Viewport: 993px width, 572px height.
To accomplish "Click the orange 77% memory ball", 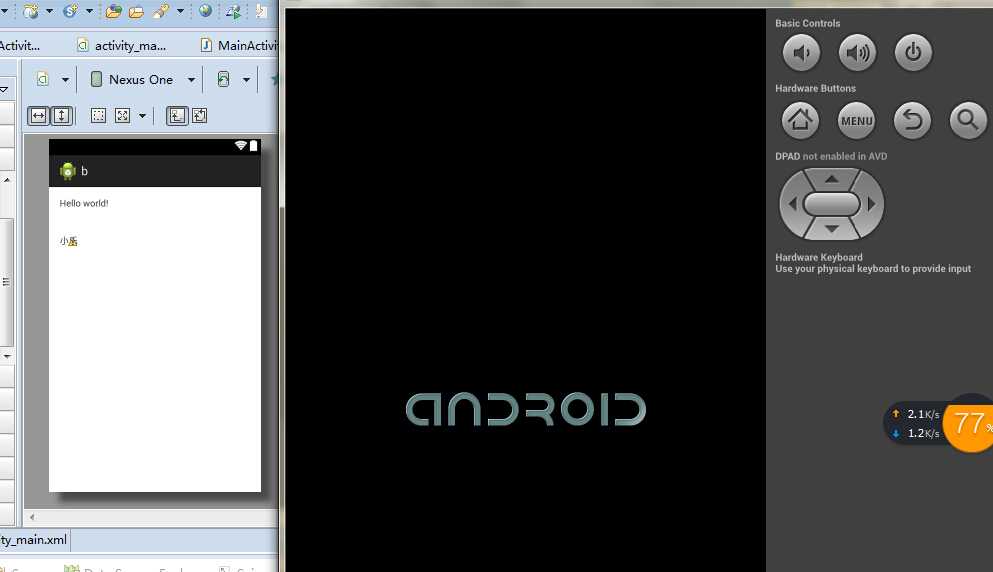I will point(968,423).
